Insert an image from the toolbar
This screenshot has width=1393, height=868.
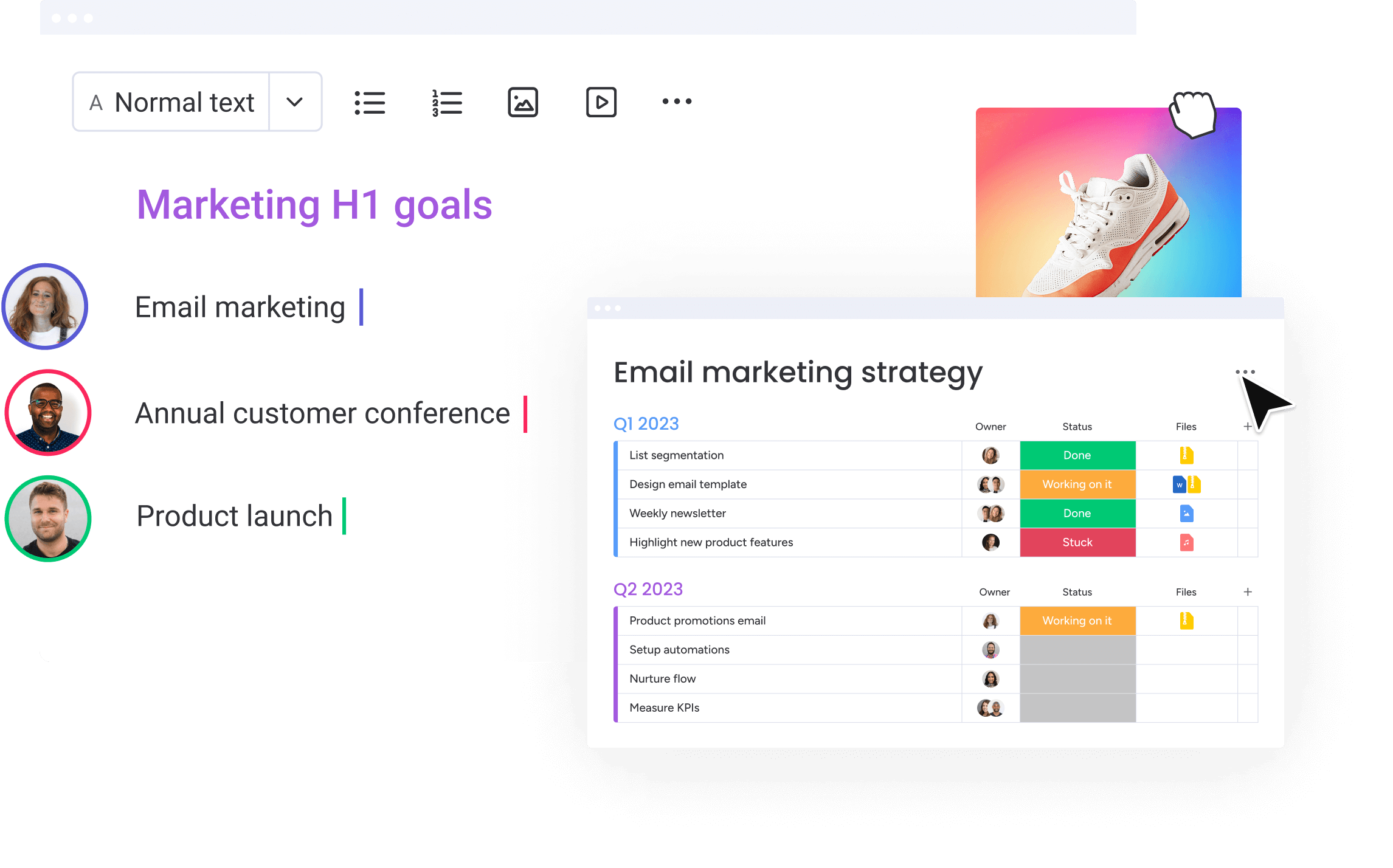pos(523,102)
